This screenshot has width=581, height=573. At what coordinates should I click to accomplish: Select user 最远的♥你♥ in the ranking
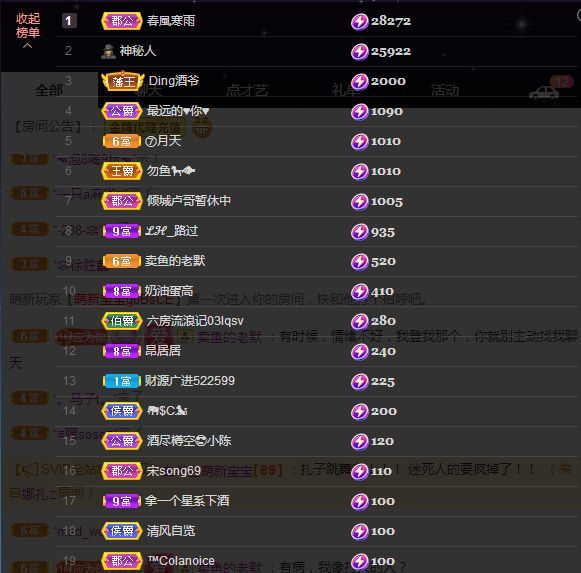coord(178,110)
